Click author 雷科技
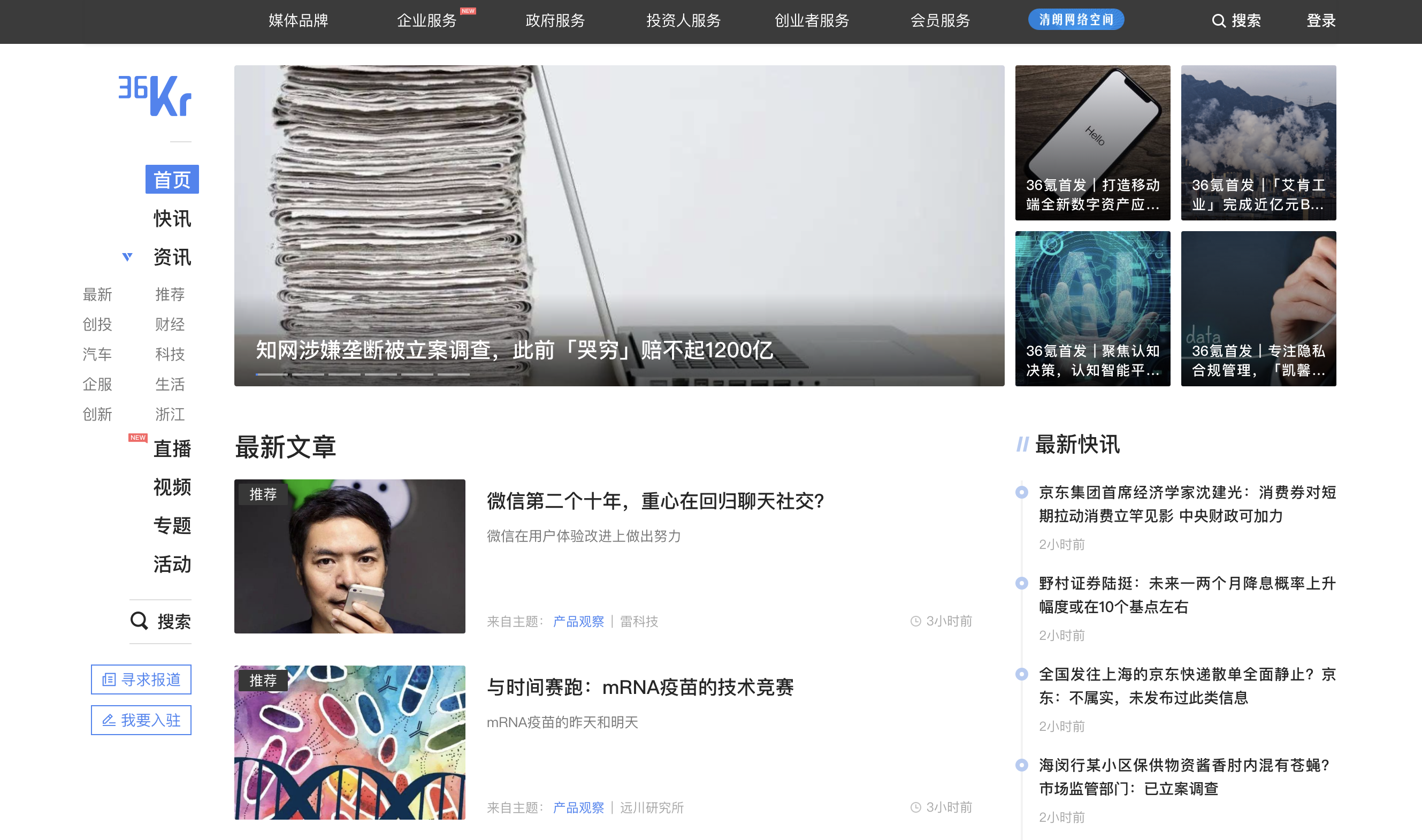1422x840 pixels. pyautogui.click(x=639, y=622)
